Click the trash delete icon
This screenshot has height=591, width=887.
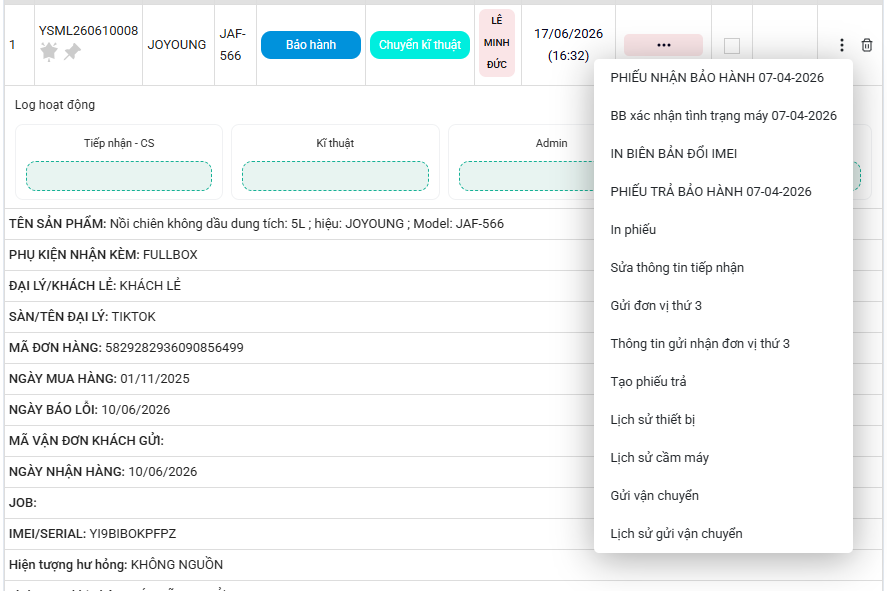(867, 45)
